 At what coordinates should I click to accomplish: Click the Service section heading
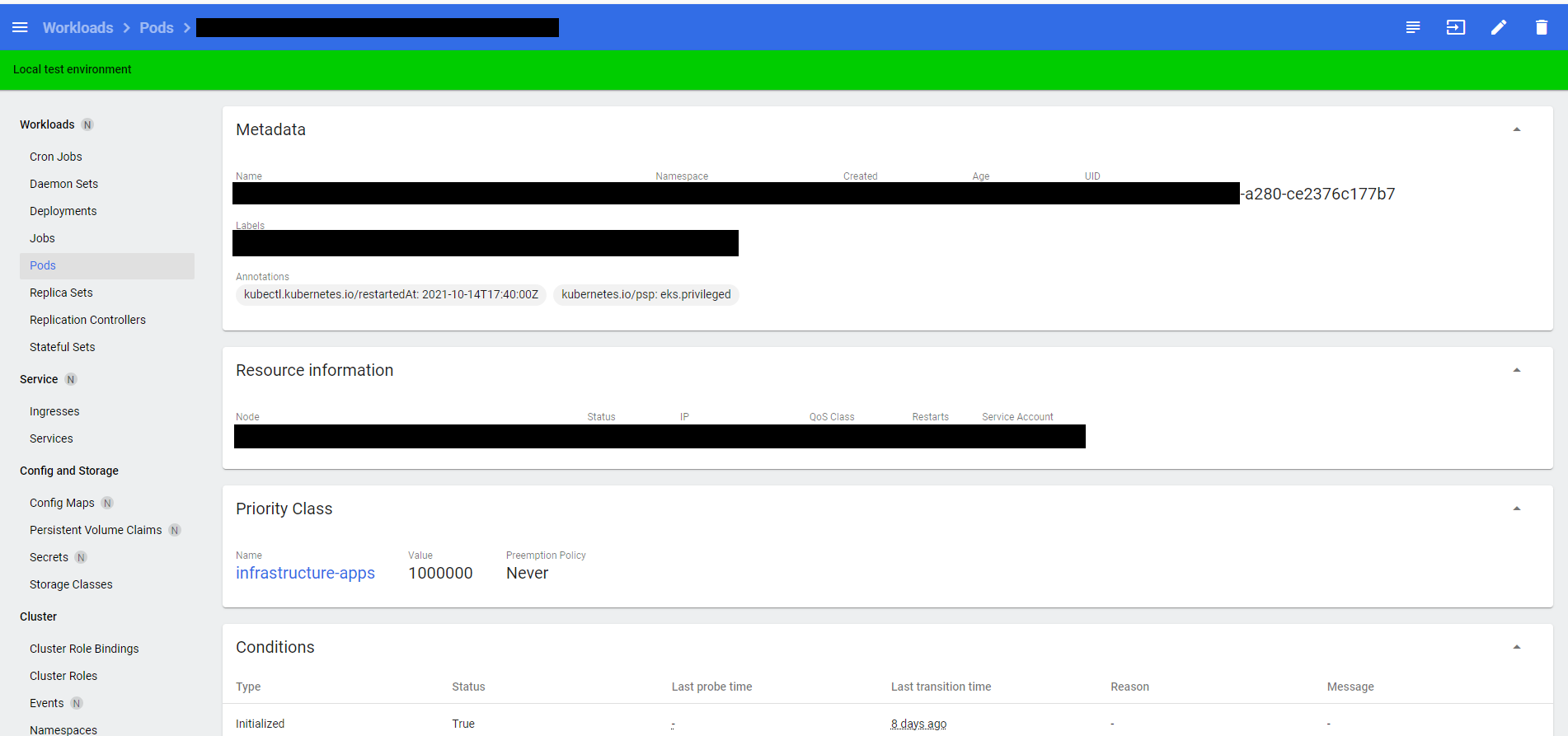point(39,379)
